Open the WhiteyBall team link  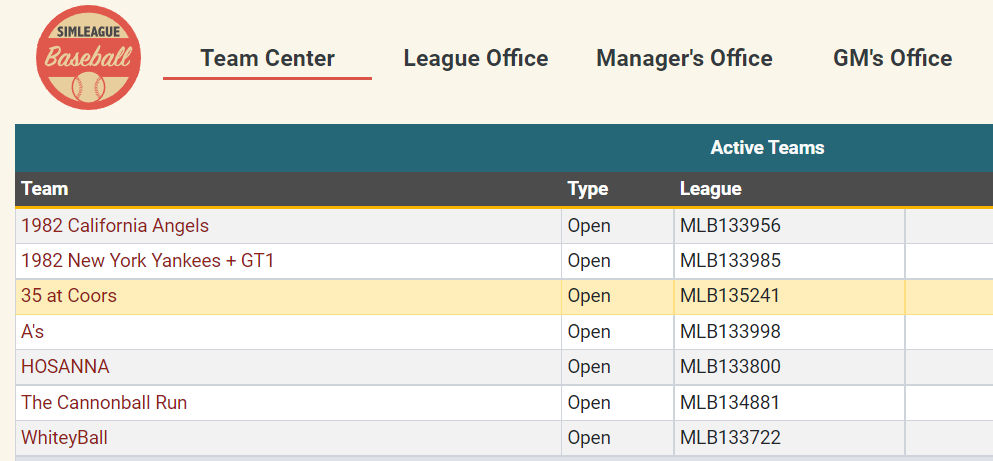[x=64, y=438]
